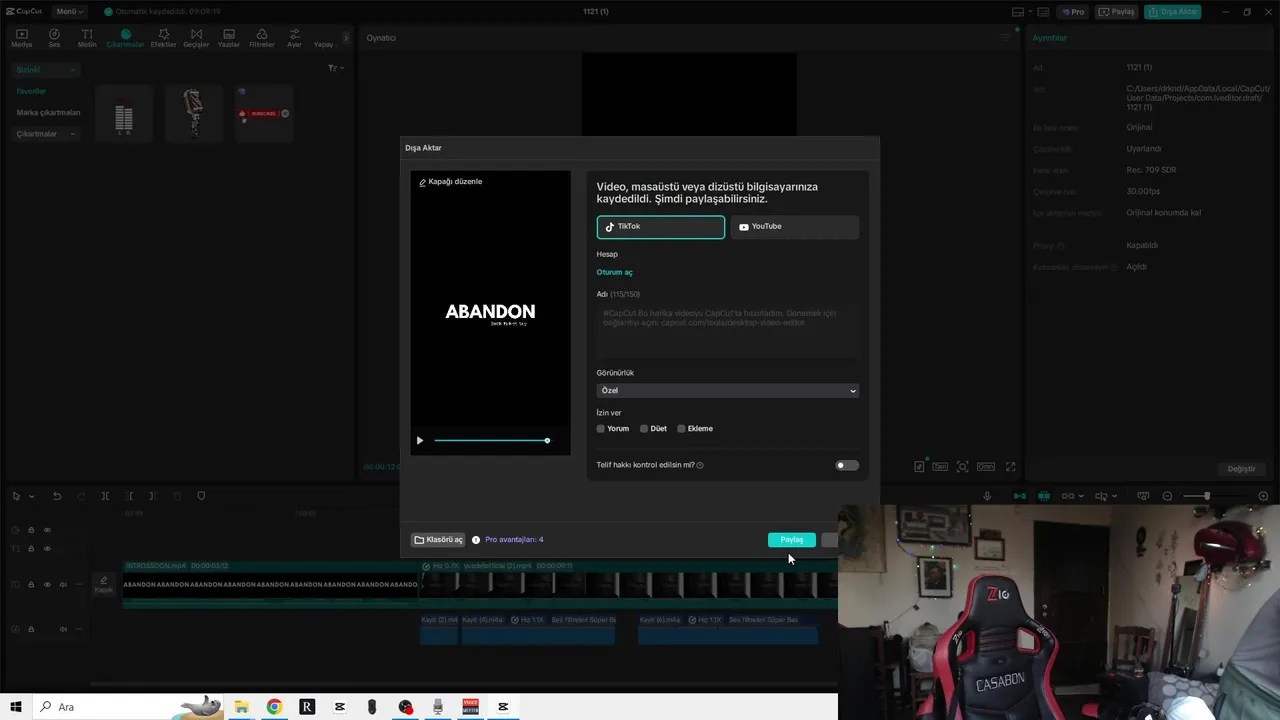Click the Dışa Aktar export button
This screenshot has width=1280, height=720.
click(1173, 12)
